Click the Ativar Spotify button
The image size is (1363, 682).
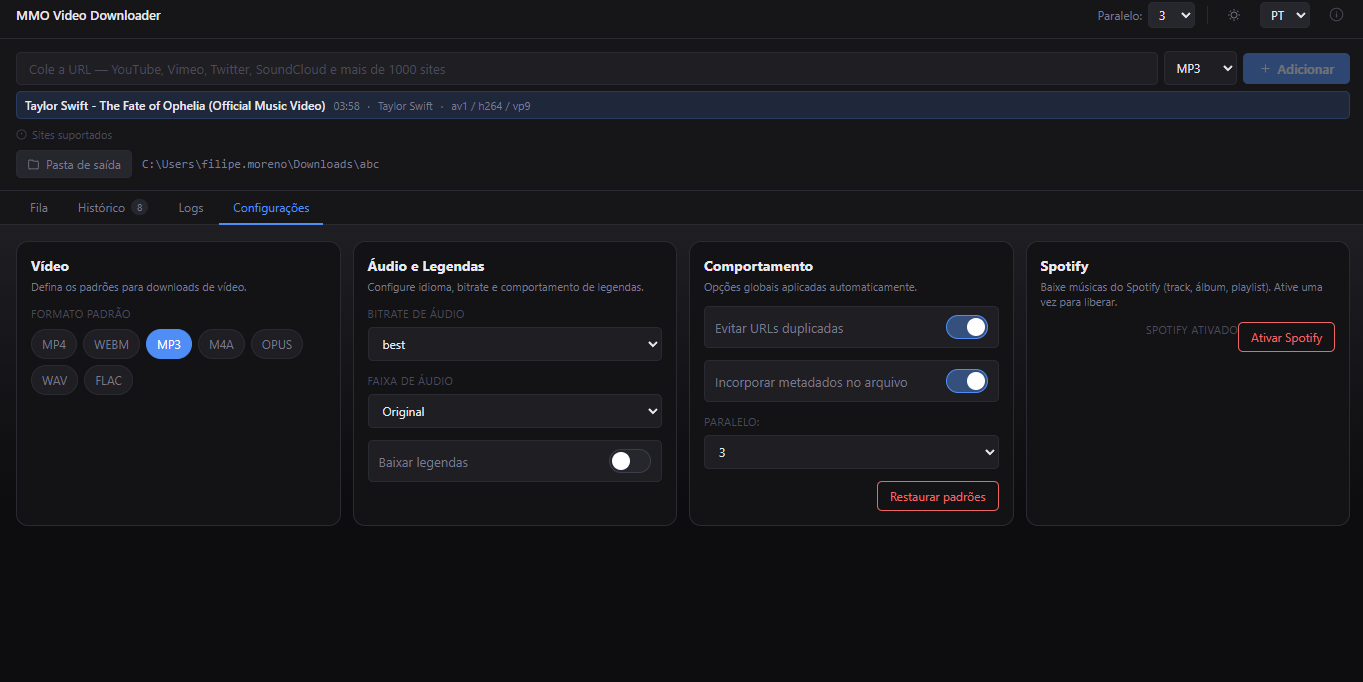pyautogui.click(x=1286, y=337)
